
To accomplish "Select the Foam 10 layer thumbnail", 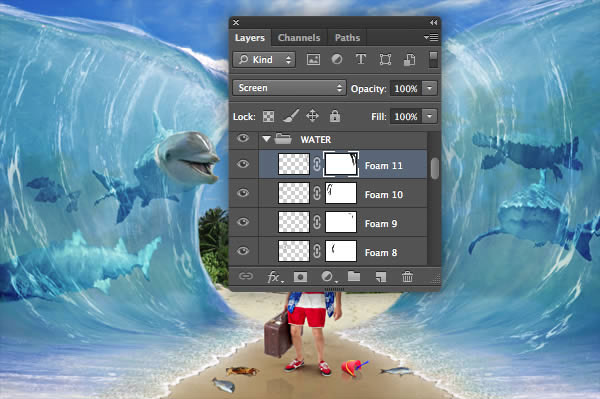I will pyautogui.click(x=293, y=193).
